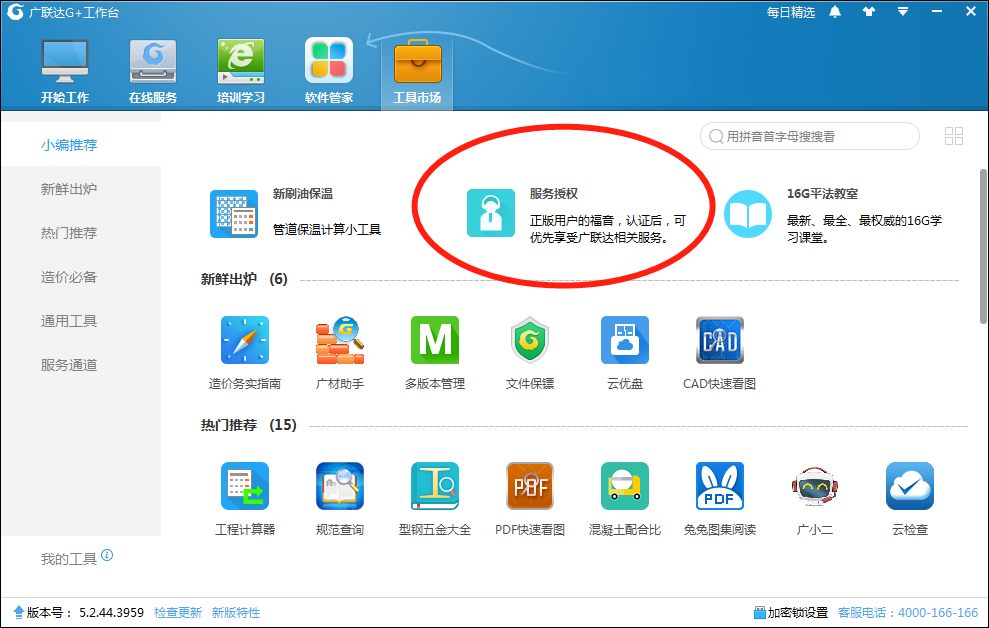Screen dimensions: 989x628
Task: Open the title bar dropdown menu arrow
Action: click(903, 12)
